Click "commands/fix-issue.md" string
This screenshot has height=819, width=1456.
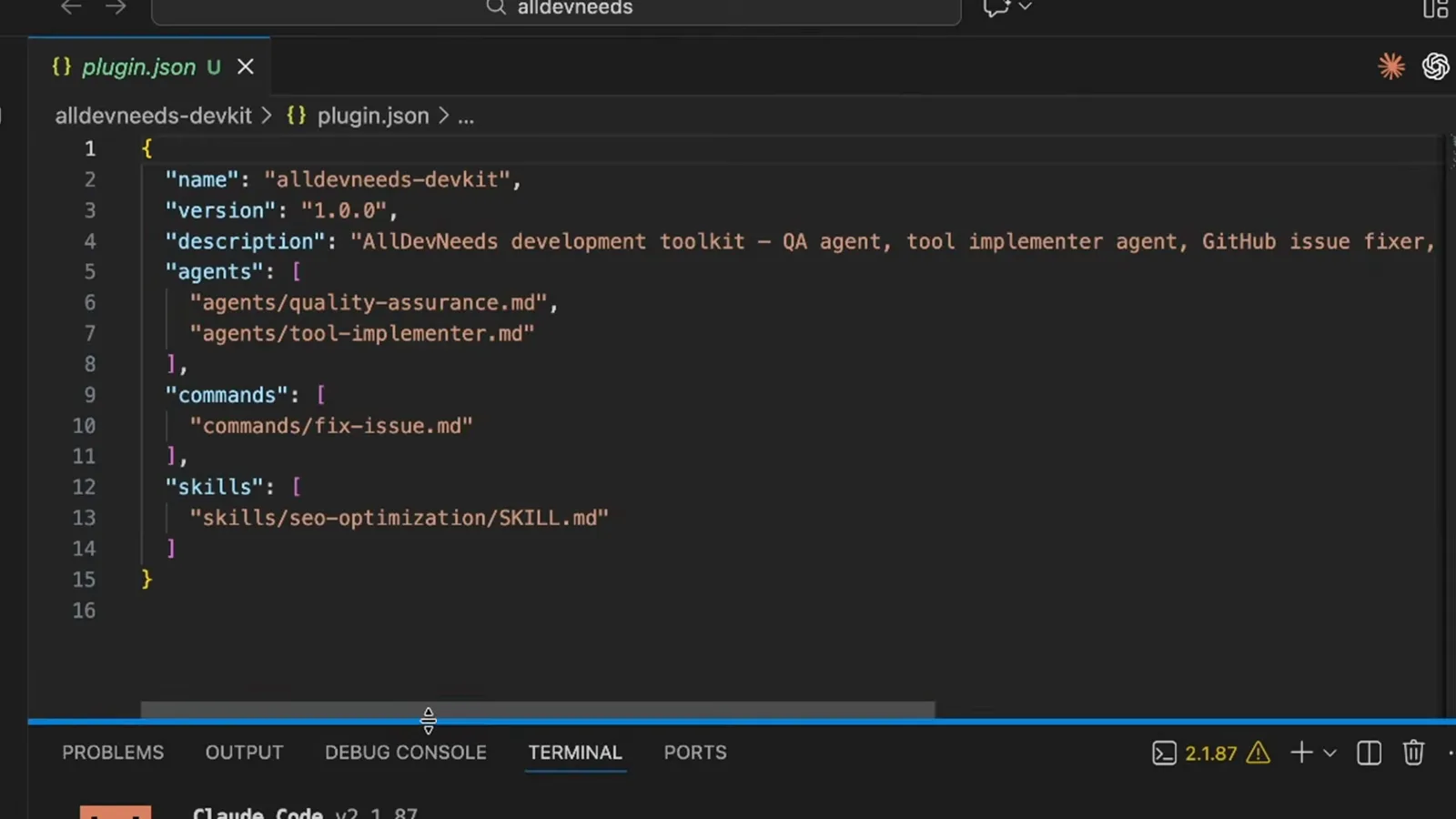[330, 426]
